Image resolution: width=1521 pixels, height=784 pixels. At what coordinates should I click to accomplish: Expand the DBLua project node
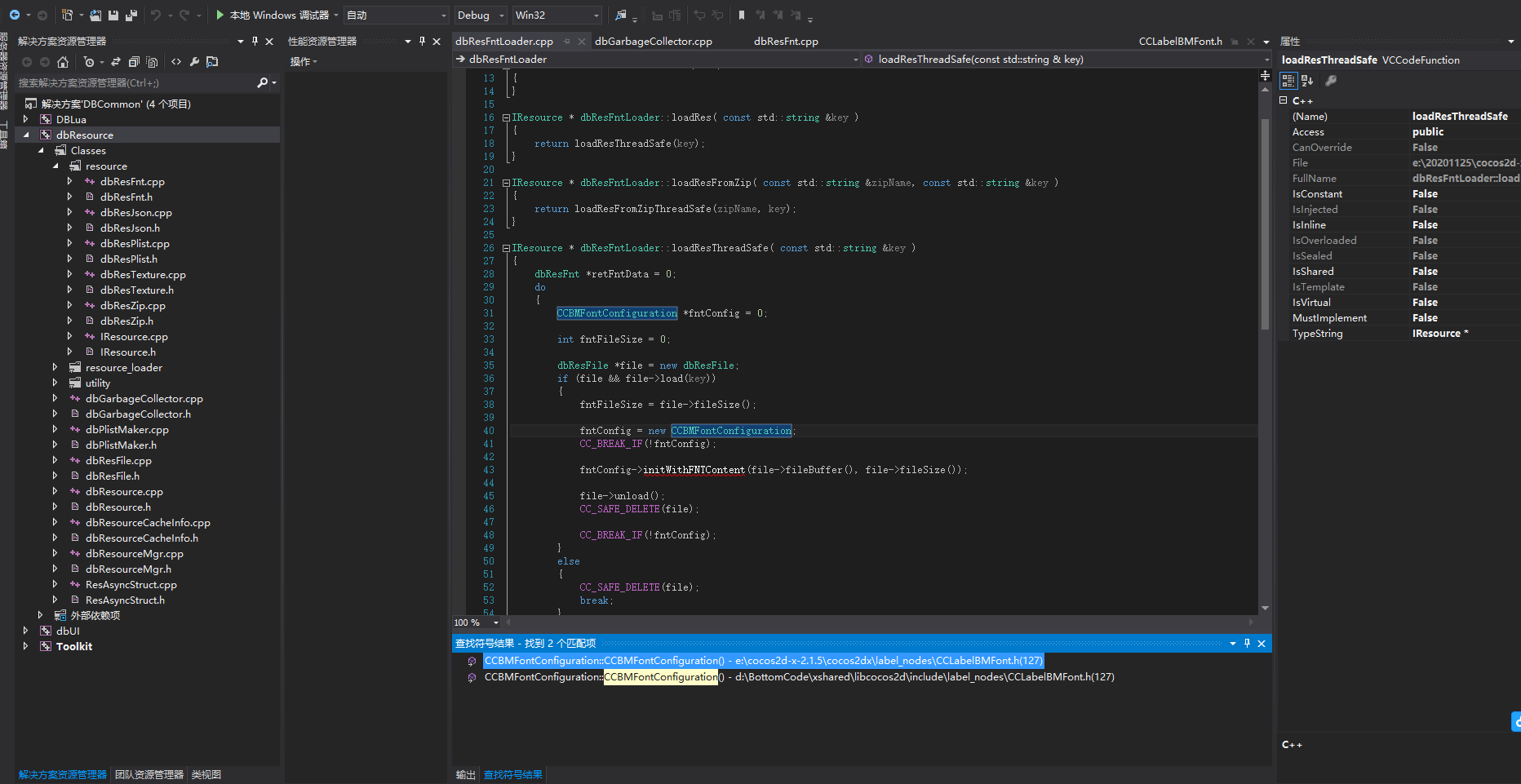click(x=26, y=119)
